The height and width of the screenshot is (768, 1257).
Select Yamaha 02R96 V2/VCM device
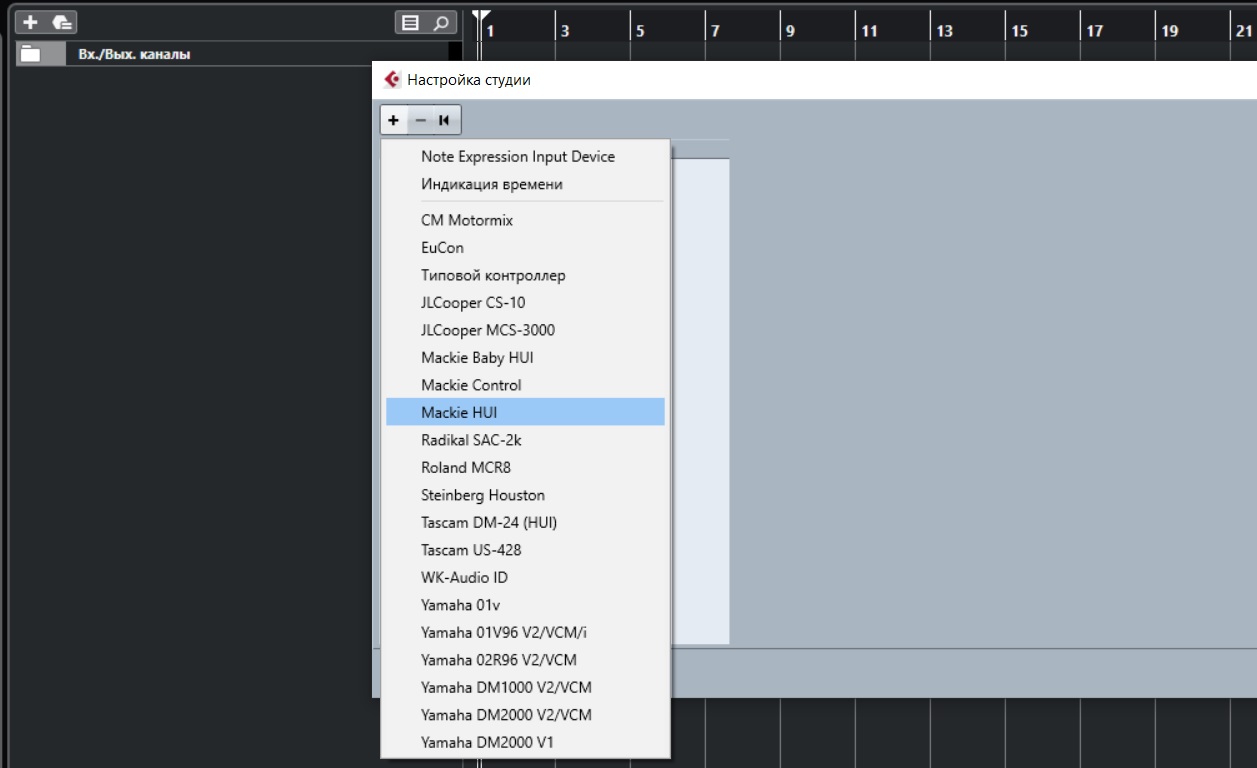(526, 660)
